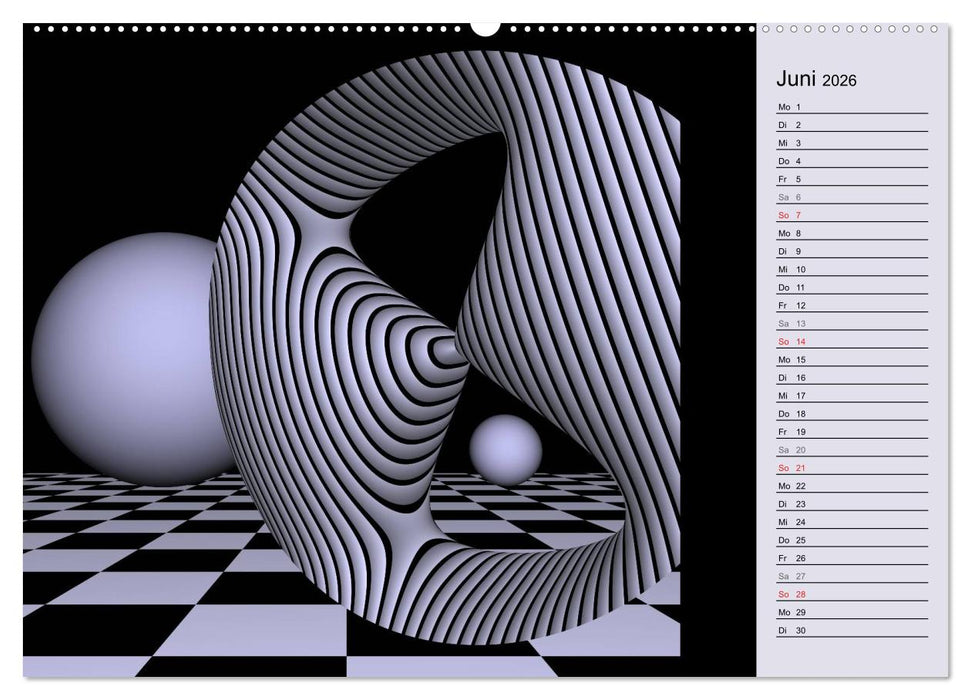Click the 2026 year label

[840, 81]
